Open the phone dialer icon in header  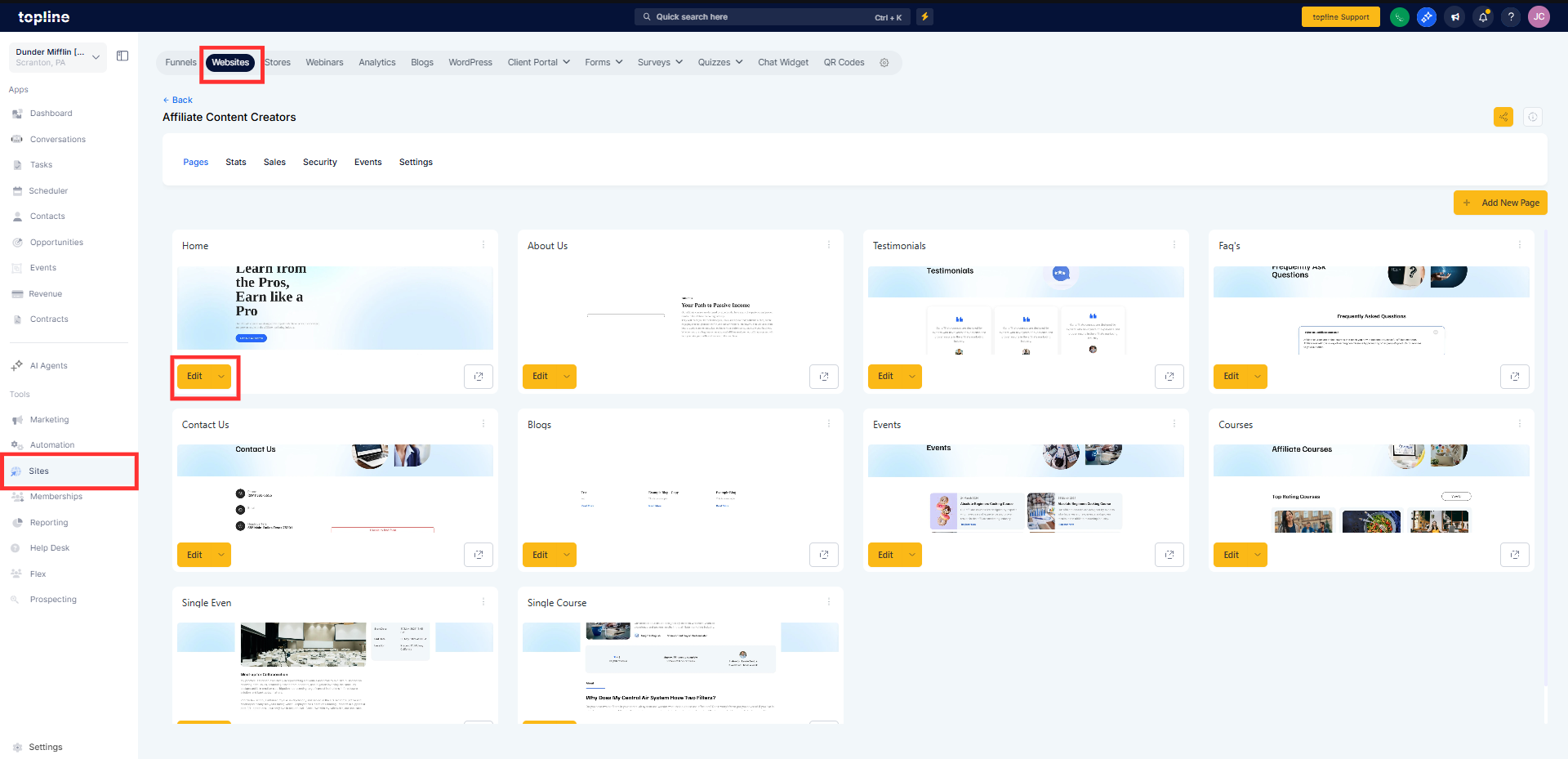(x=1399, y=17)
